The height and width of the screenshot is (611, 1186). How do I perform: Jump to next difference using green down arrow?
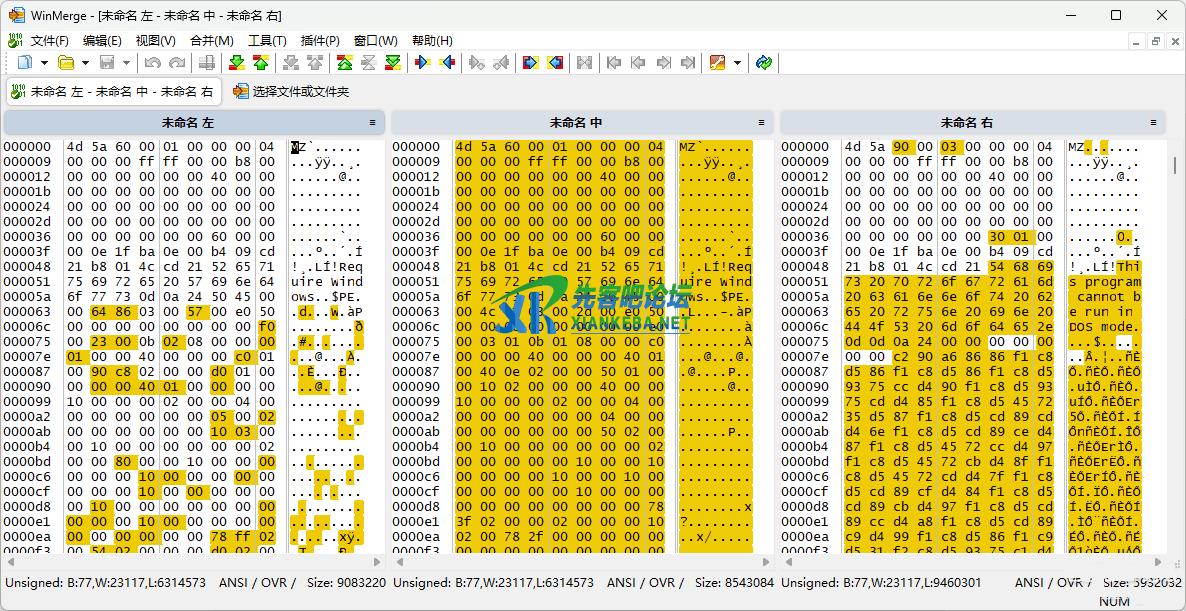click(236, 63)
